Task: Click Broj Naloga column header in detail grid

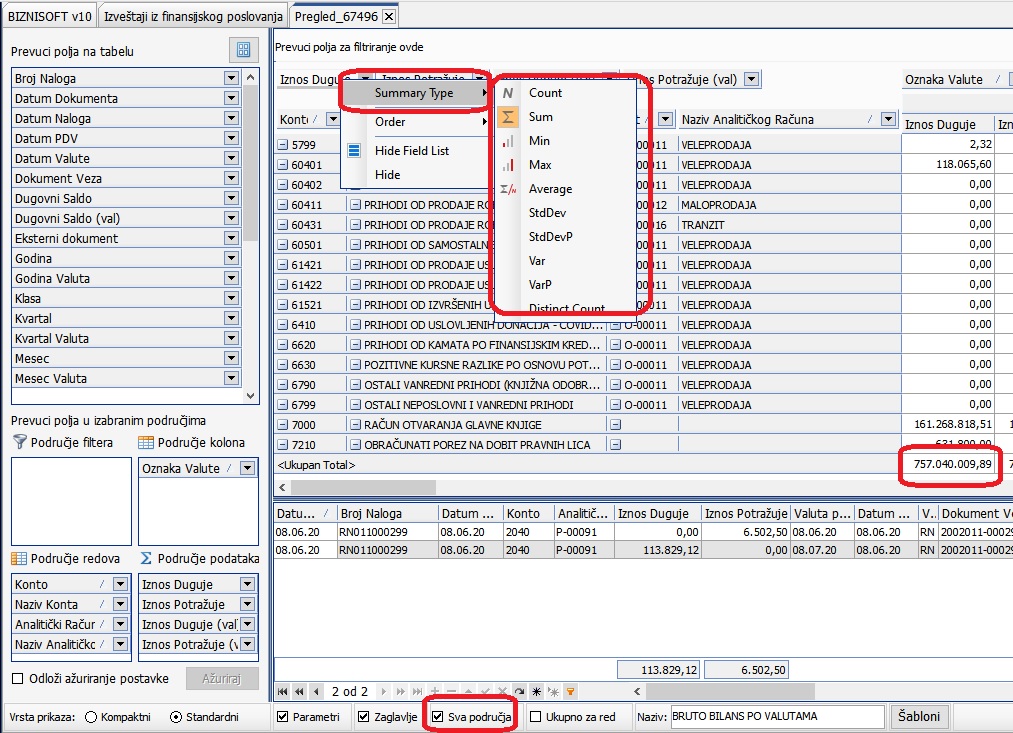Action: pyautogui.click(x=387, y=513)
